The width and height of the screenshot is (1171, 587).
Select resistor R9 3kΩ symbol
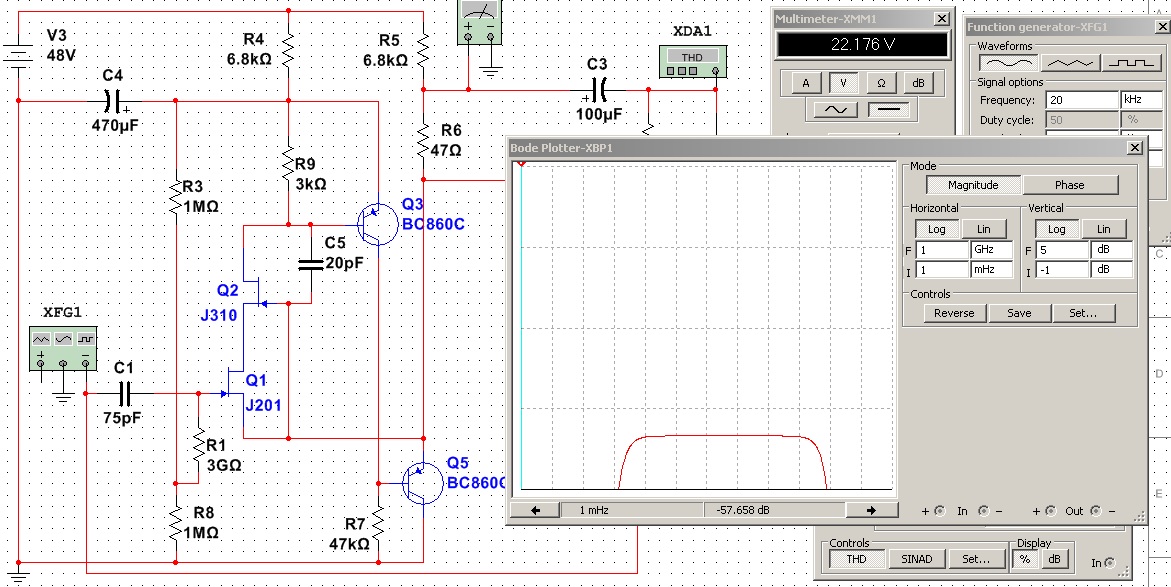[x=288, y=164]
